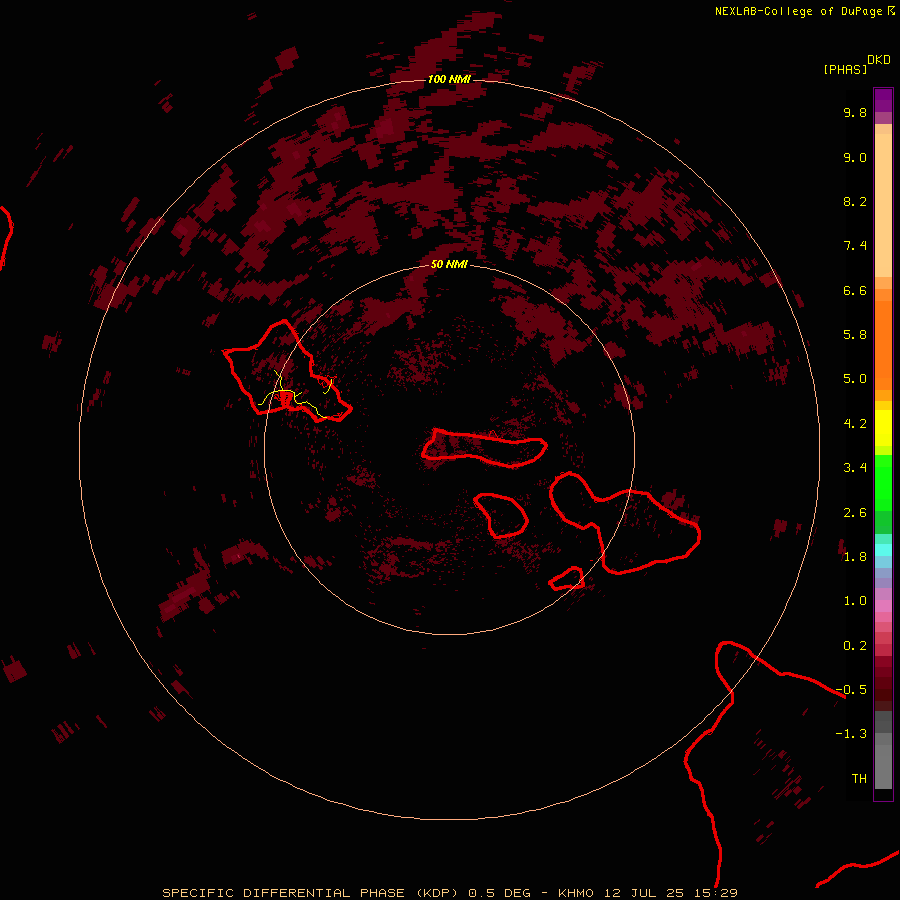Click the purple segment atop the color bar
The image size is (900, 900).
pos(883,100)
